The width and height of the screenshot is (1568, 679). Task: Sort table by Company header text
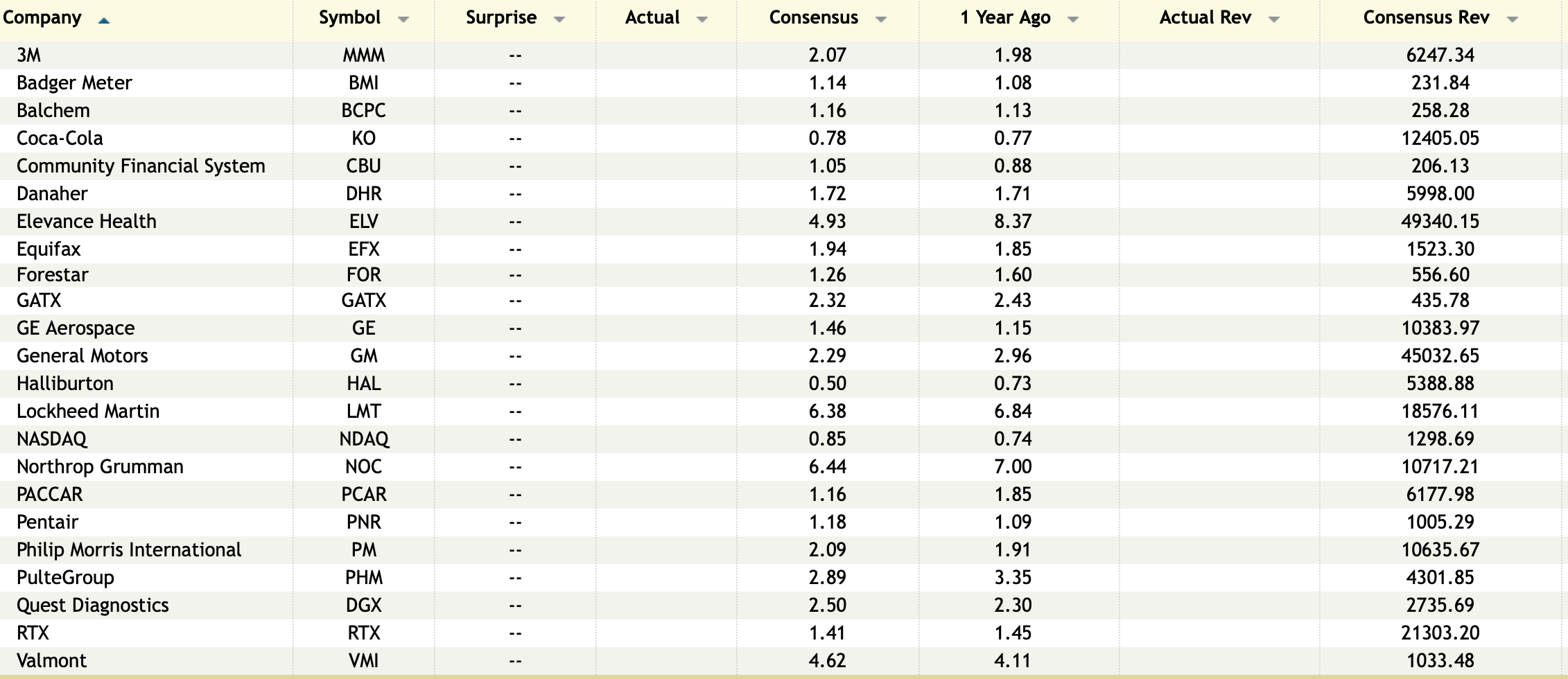point(42,18)
